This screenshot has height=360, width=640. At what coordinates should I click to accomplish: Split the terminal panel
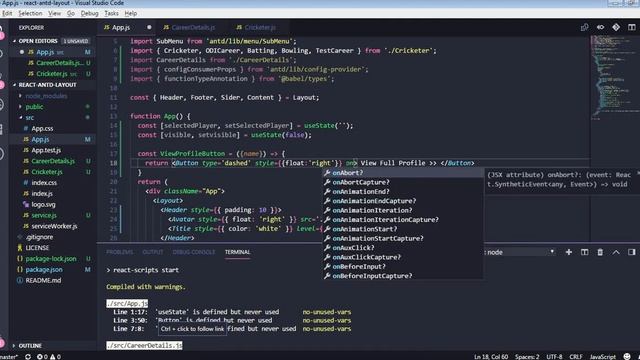point(584,252)
